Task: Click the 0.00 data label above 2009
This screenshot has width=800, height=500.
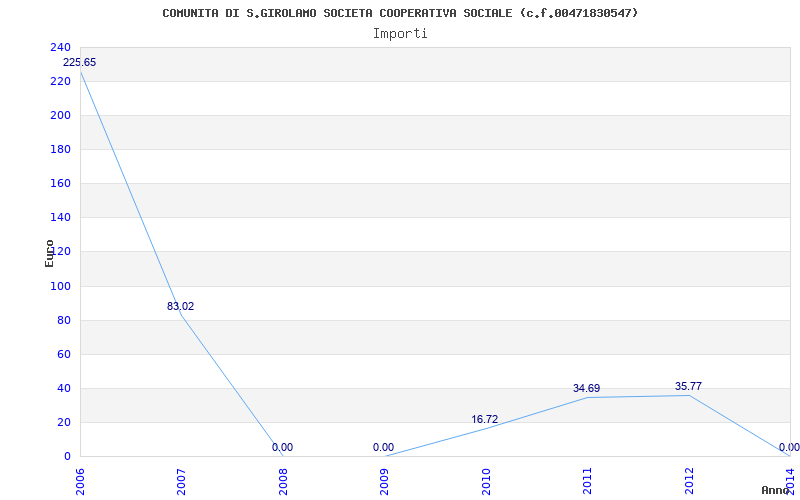Action: coord(383,447)
